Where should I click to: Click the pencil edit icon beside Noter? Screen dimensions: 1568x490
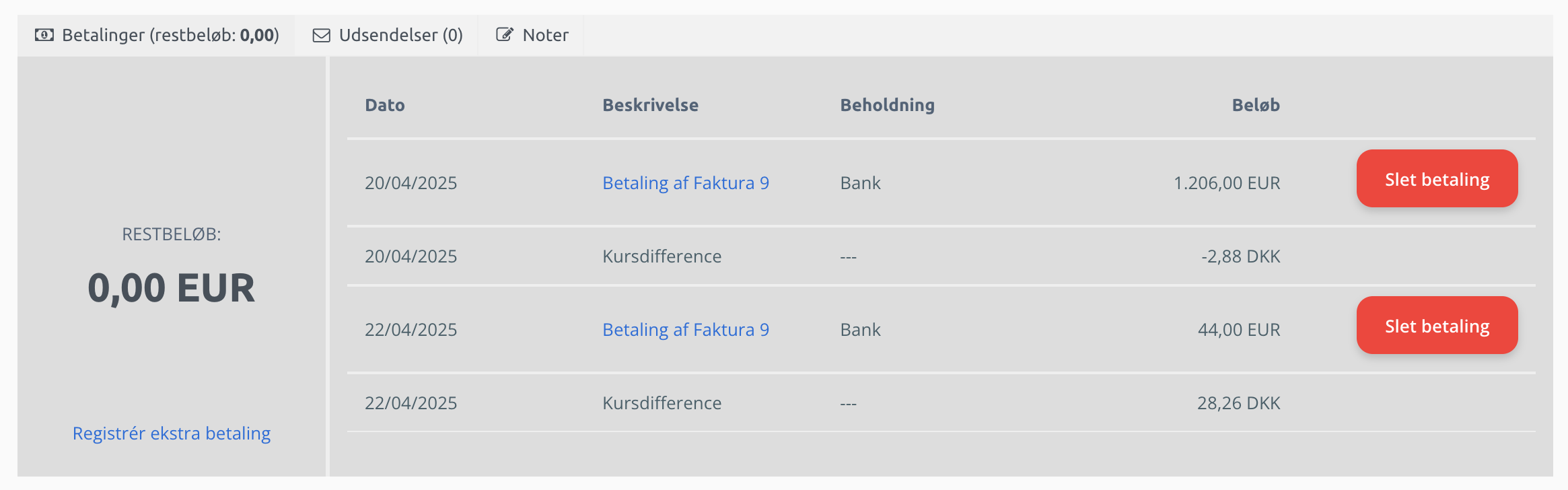pos(505,34)
